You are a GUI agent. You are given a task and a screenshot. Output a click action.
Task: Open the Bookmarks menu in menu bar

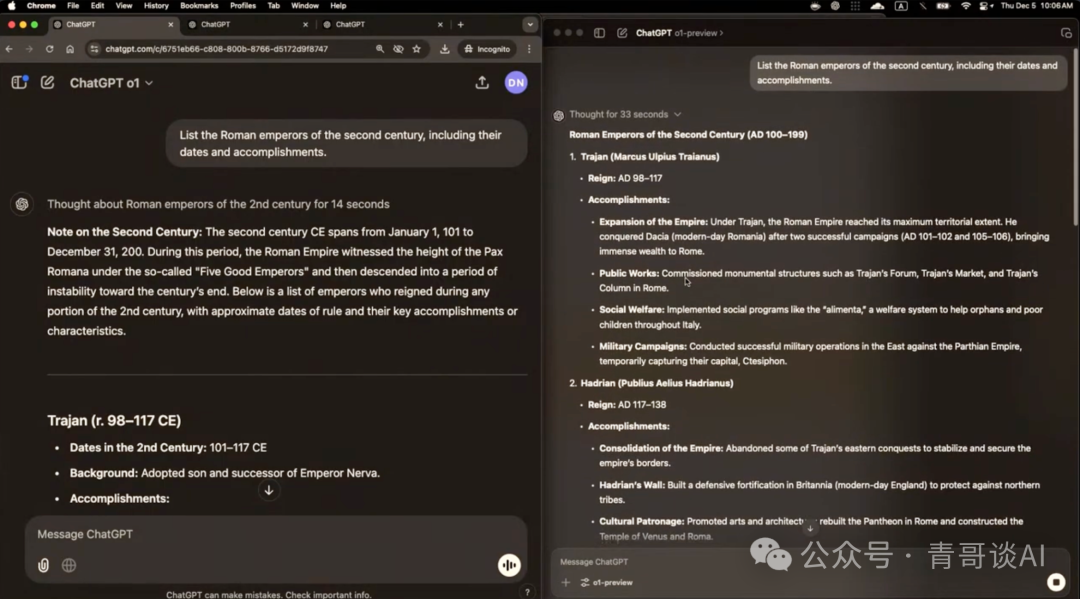click(x=199, y=6)
